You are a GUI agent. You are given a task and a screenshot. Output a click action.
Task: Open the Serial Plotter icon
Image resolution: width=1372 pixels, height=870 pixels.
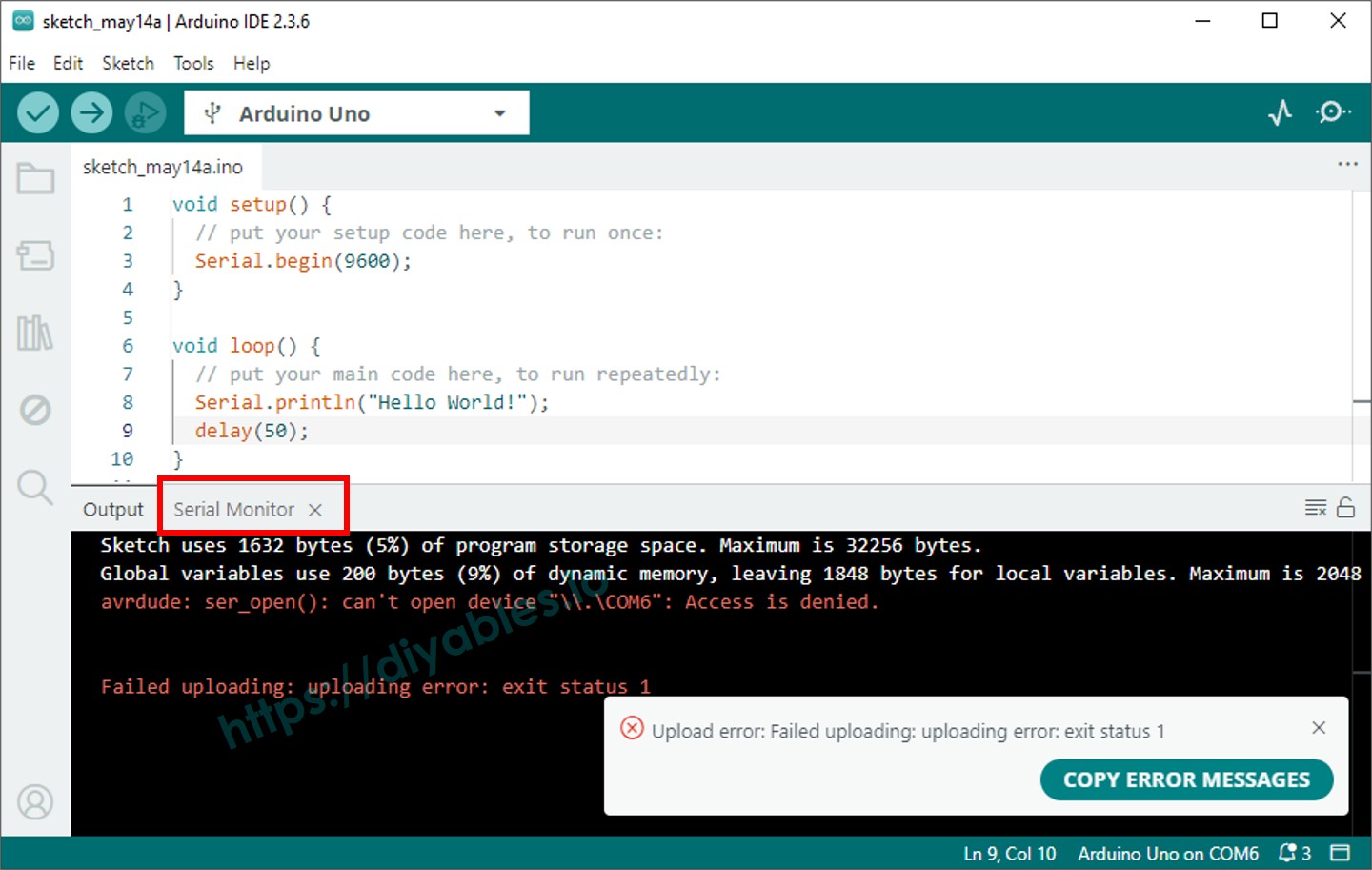[x=1281, y=112]
